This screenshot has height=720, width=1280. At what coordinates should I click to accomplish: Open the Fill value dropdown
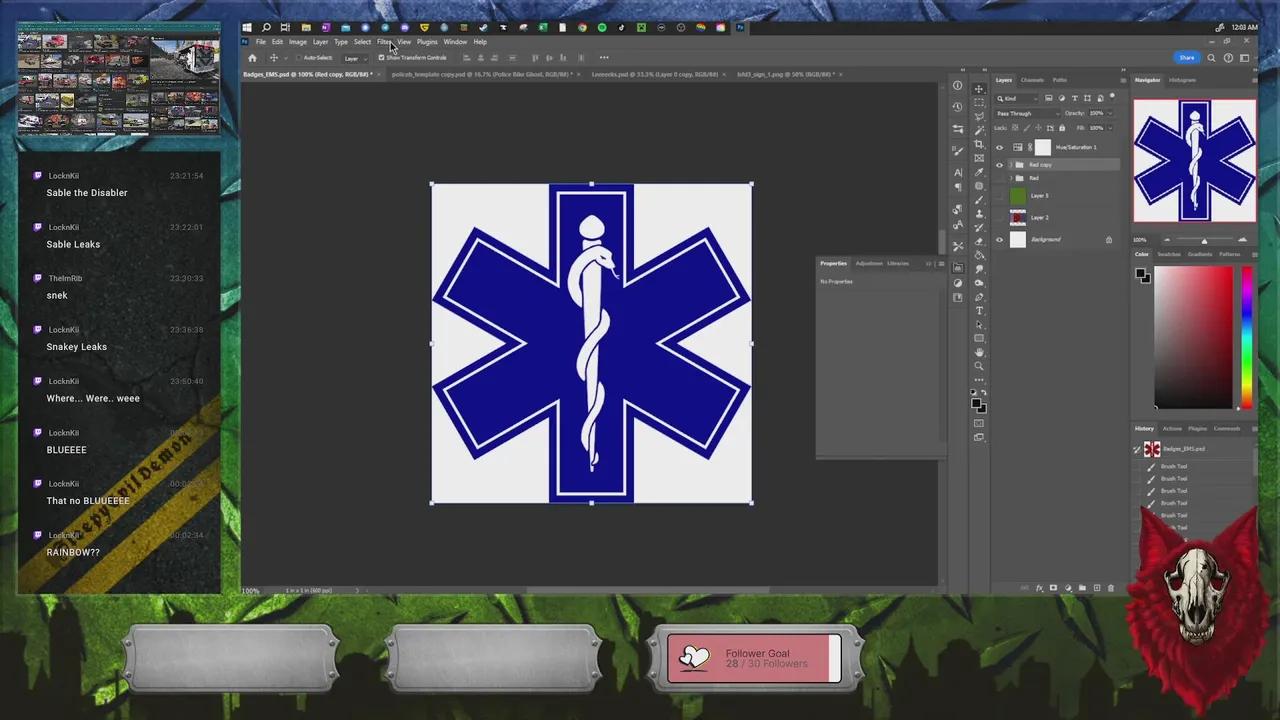point(1110,128)
